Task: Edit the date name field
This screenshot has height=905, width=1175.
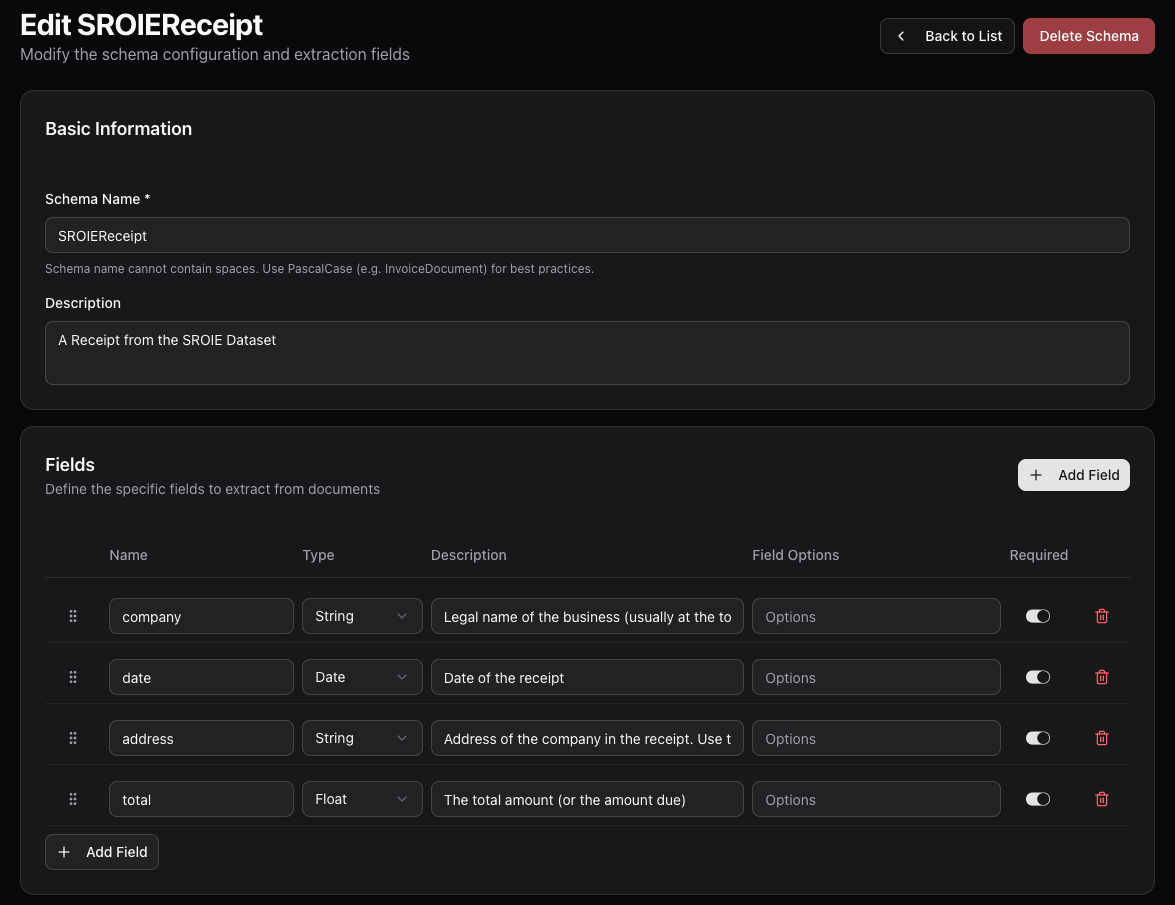Action: (x=201, y=677)
